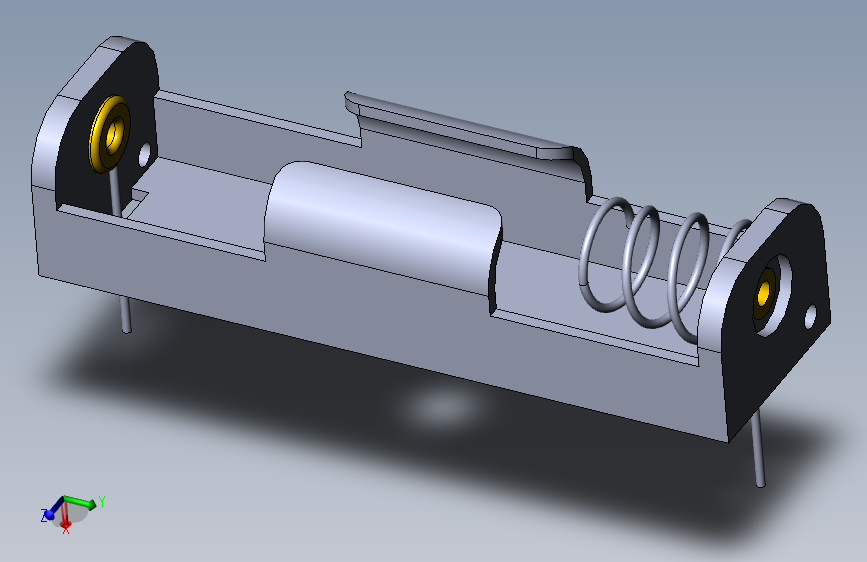Select the right metal lead pin below holder
This screenshot has width=867, height=562.
(759, 449)
